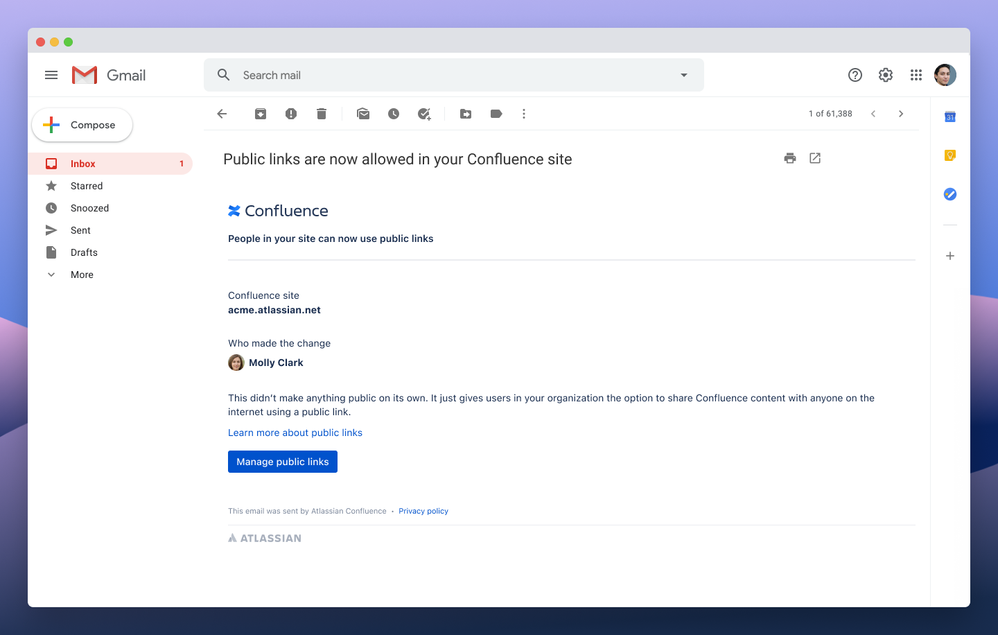Delete this email with trash icon

[321, 114]
